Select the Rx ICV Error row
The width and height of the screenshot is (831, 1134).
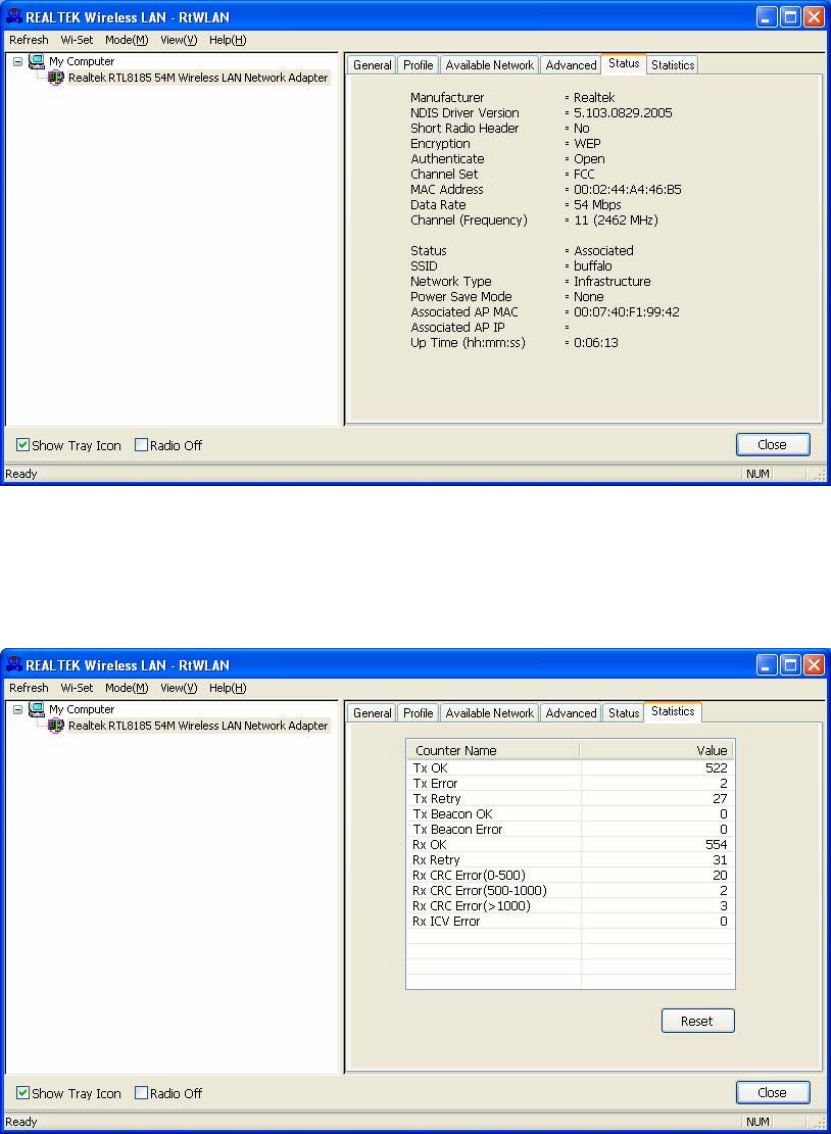coord(570,921)
